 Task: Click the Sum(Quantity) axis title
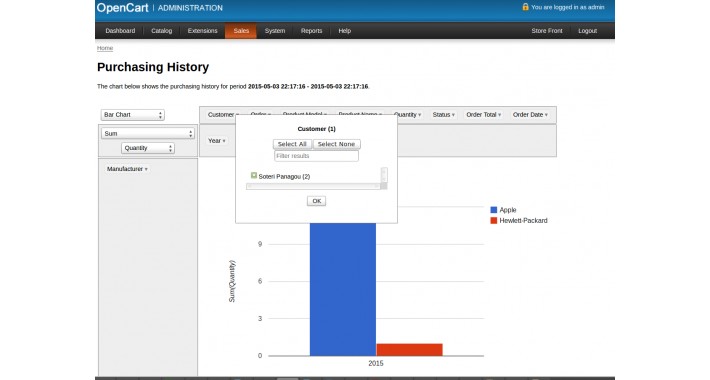[x=232, y=281]
